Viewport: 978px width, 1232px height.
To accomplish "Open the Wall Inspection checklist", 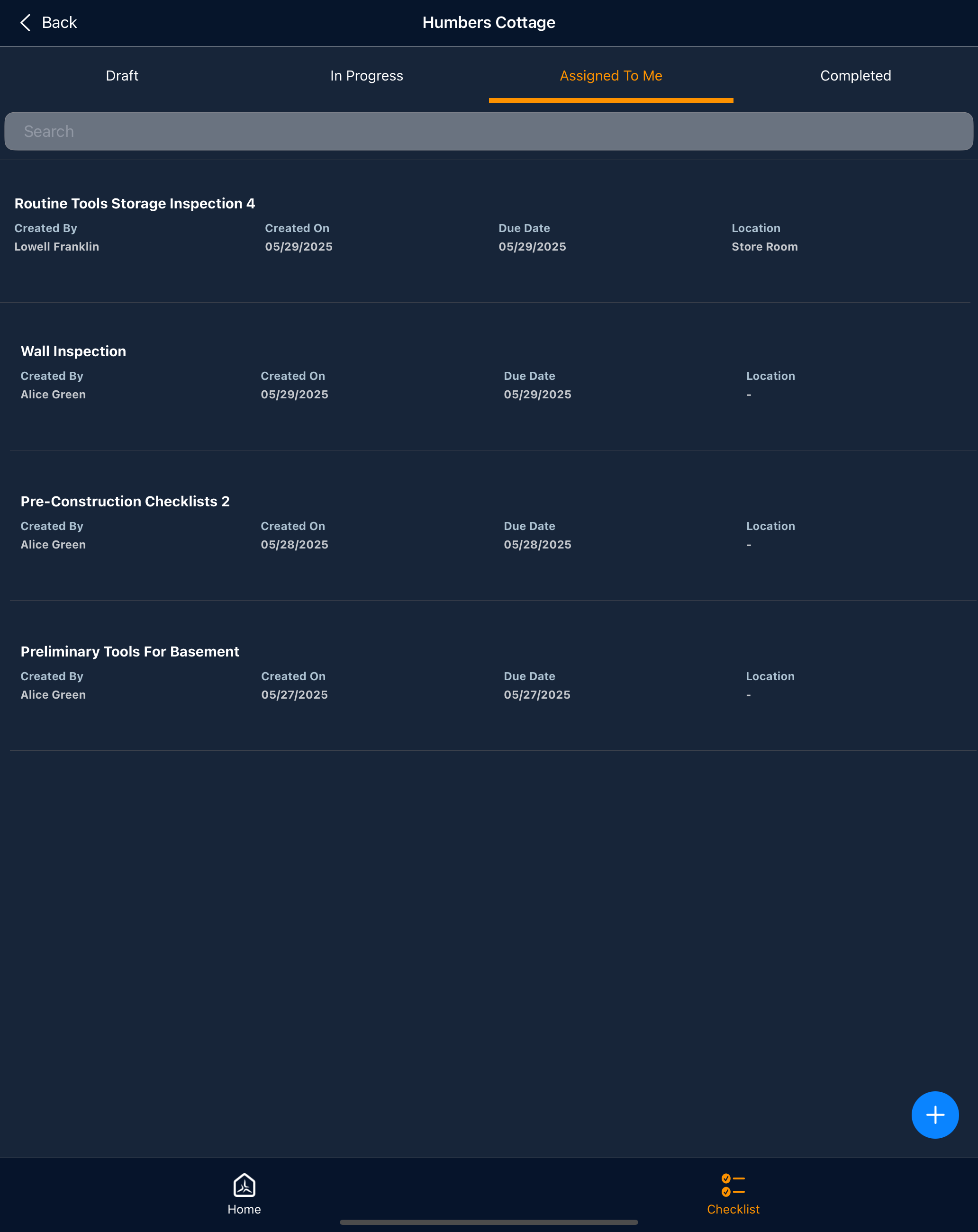I will click(x=73, y=351).
